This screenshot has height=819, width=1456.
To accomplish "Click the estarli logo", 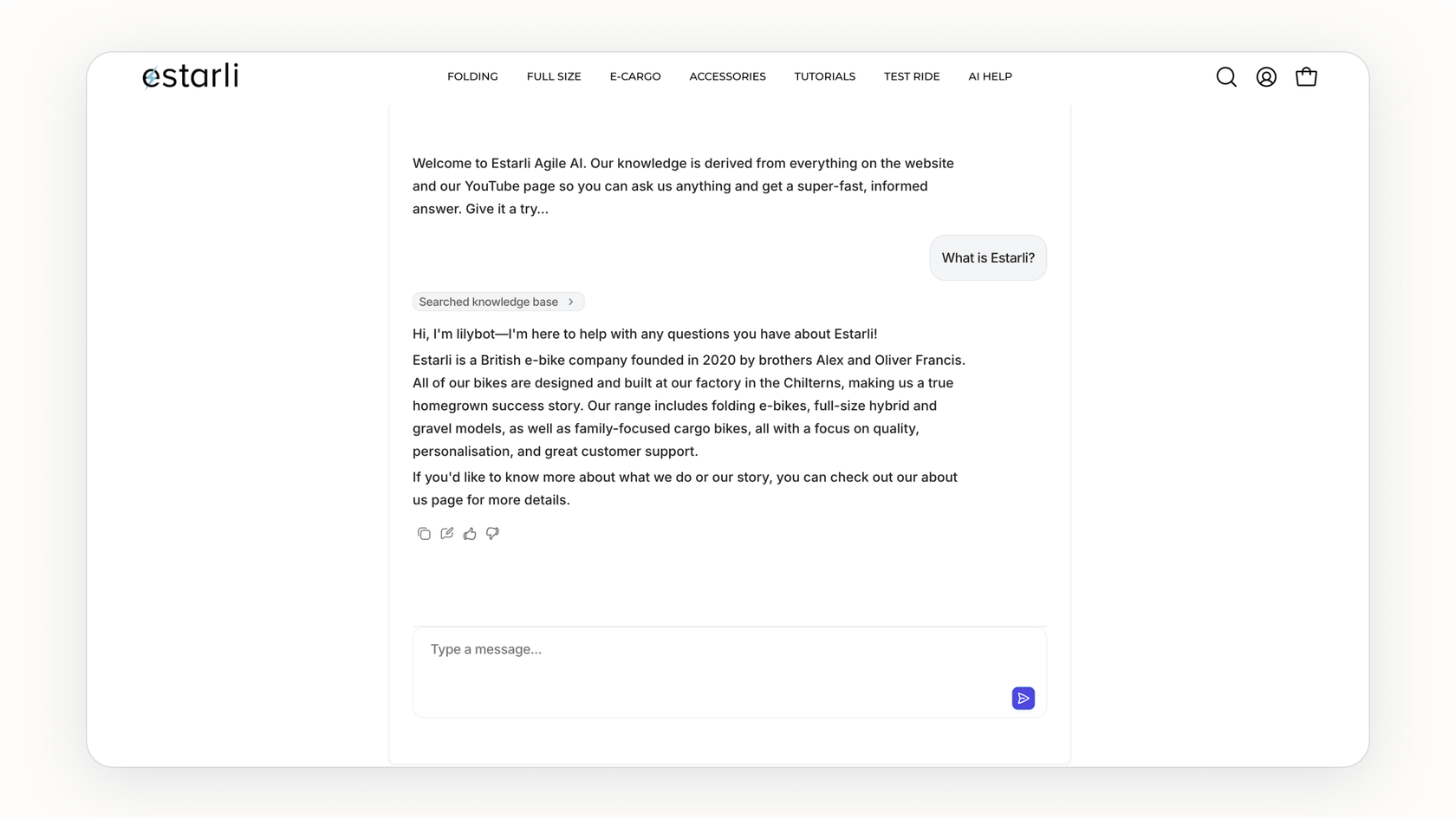I will (x=190, y=76).
